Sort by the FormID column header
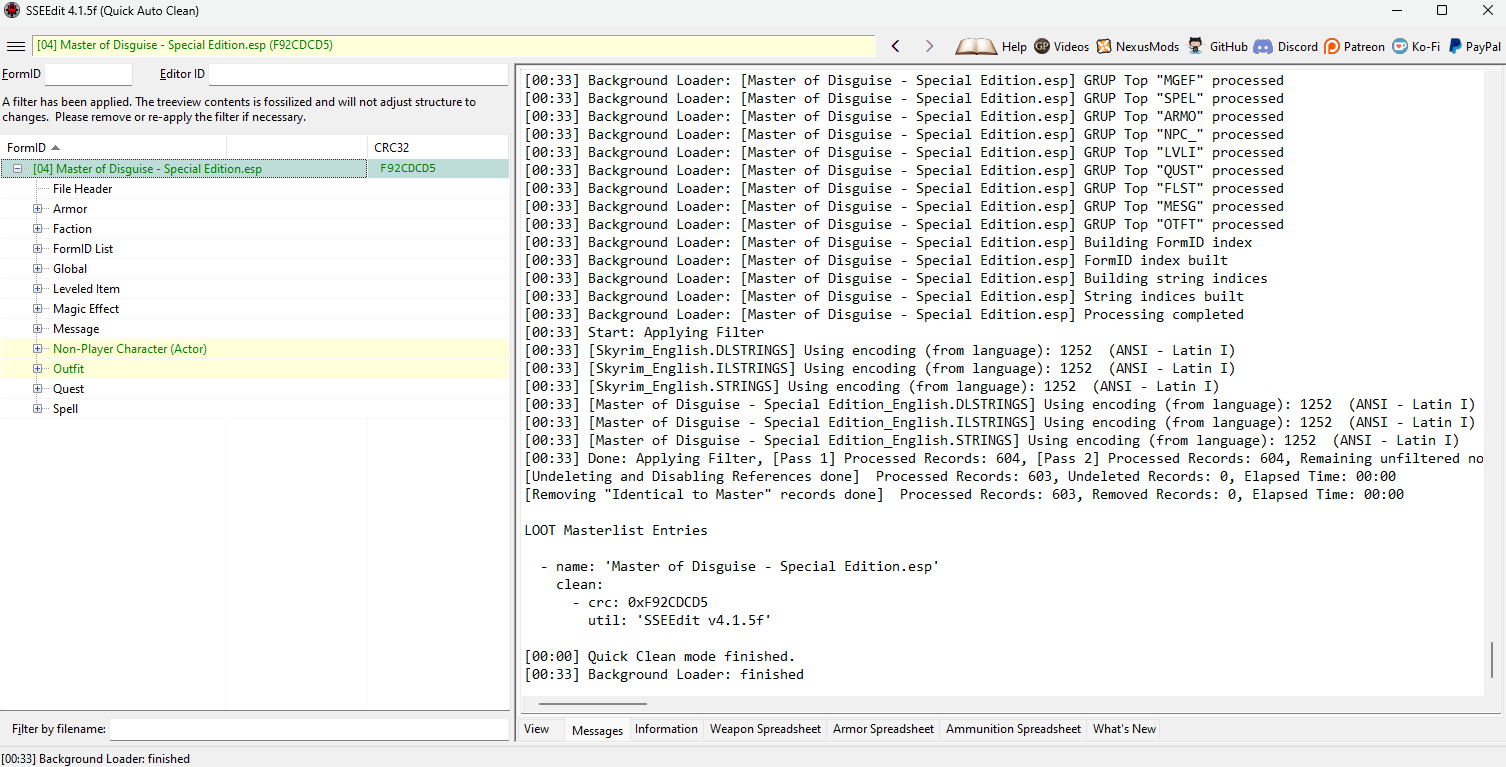The image size is (1506, 767). (113, 148)
